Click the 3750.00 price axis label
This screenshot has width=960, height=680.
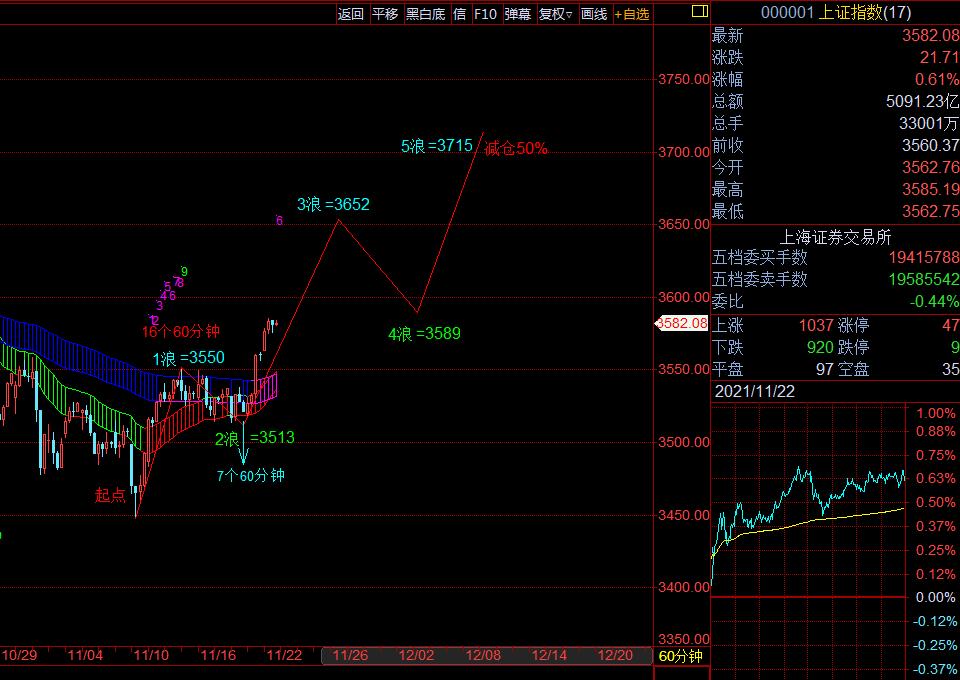tap(683, 80)
